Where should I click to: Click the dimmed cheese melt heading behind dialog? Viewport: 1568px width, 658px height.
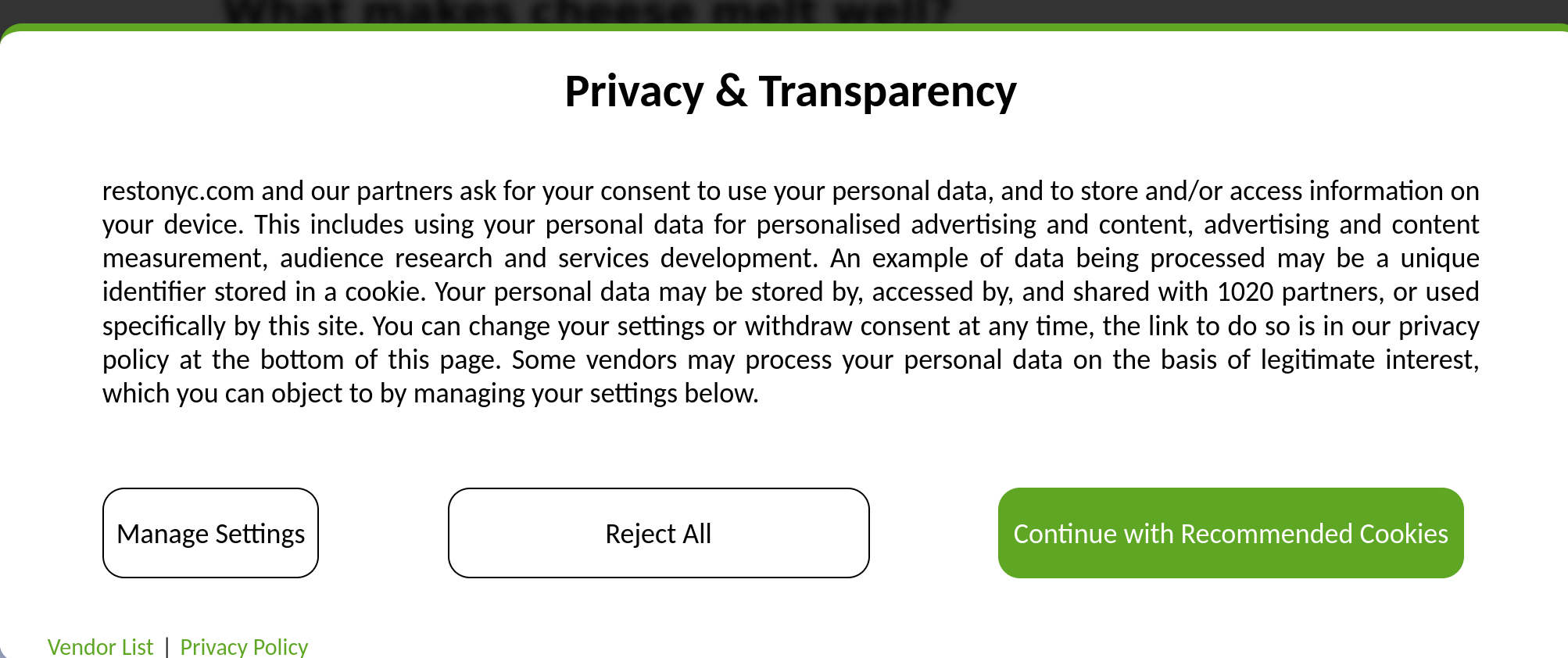tap(586, 11)
